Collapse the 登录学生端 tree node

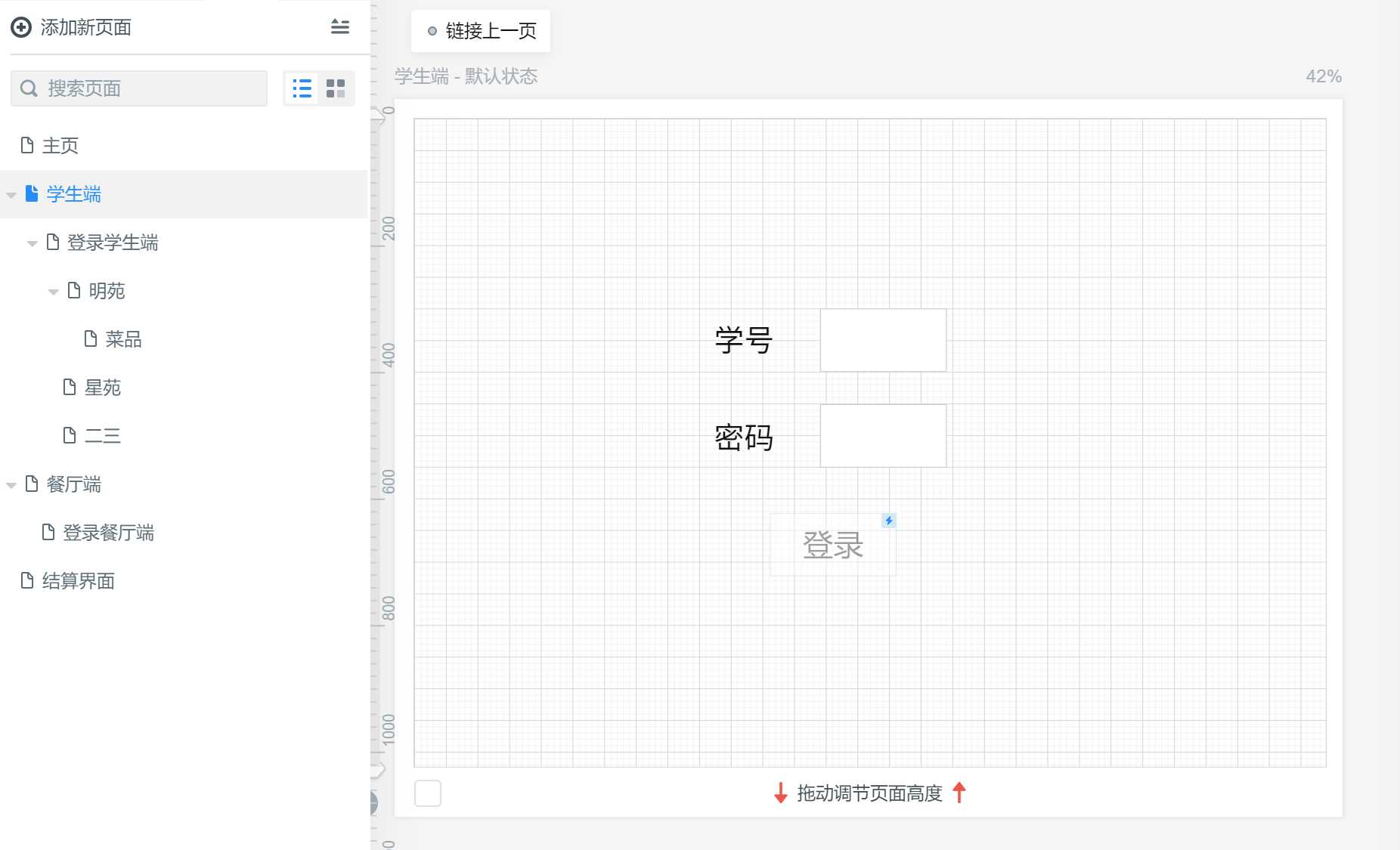(x=33, y=243)
